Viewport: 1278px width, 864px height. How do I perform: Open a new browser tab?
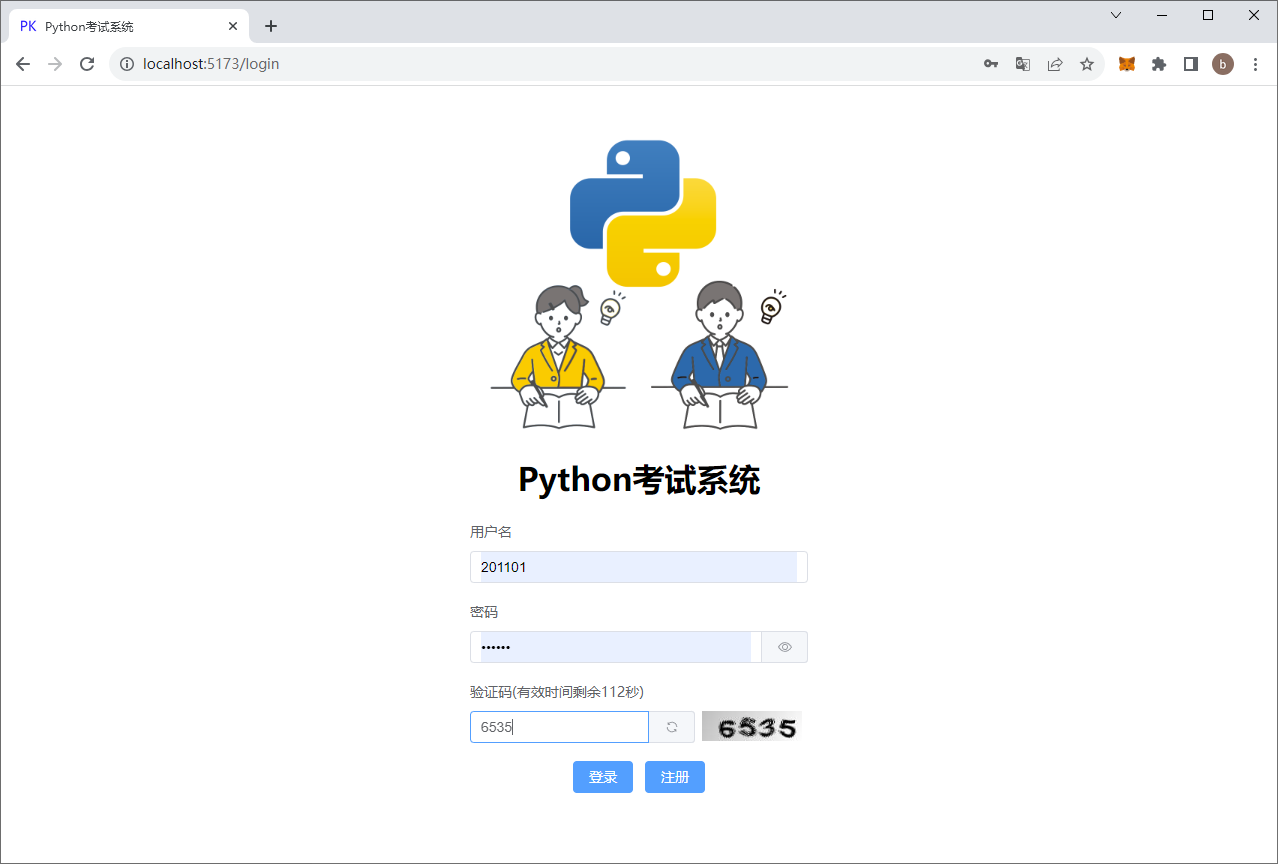pos(271,26)
